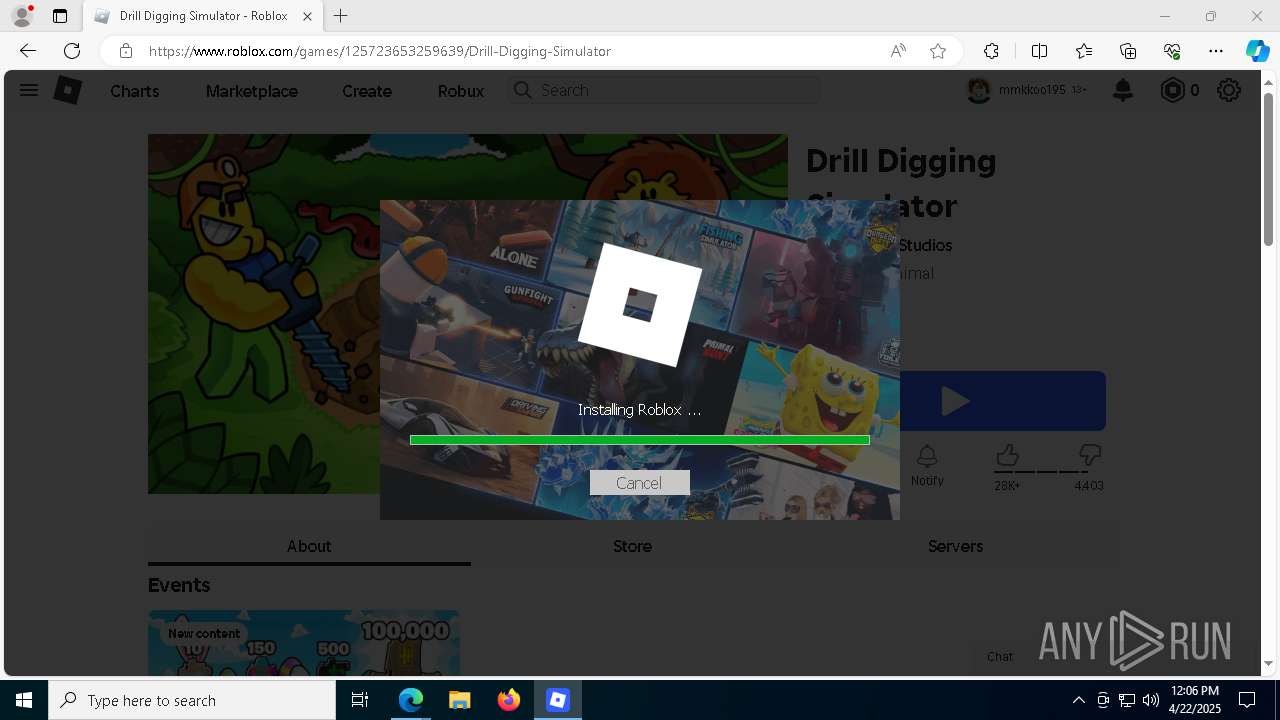This screenshot has height=720, width=1280.
Task: Open a new browser tab
Action: pyautogui.click(x=341, y=16)
